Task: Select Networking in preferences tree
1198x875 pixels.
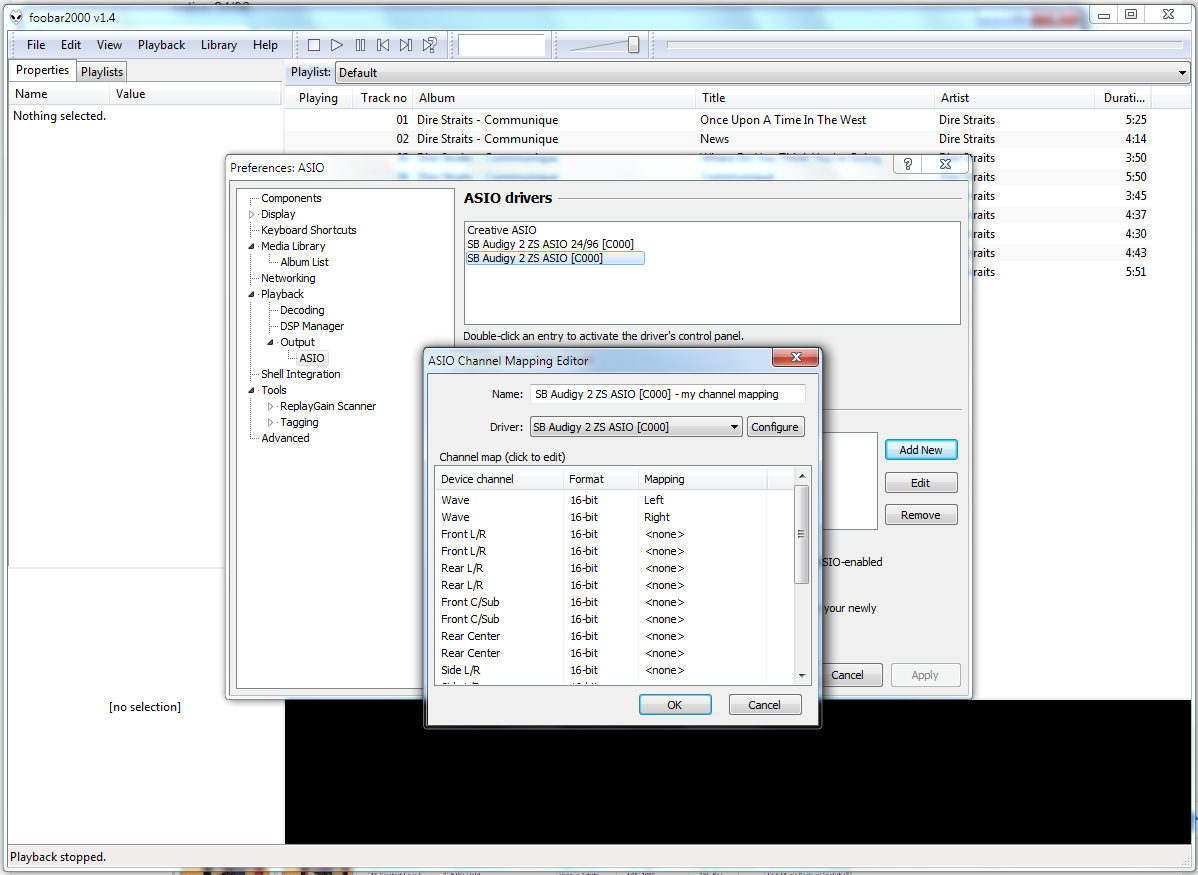Action: 288,278
